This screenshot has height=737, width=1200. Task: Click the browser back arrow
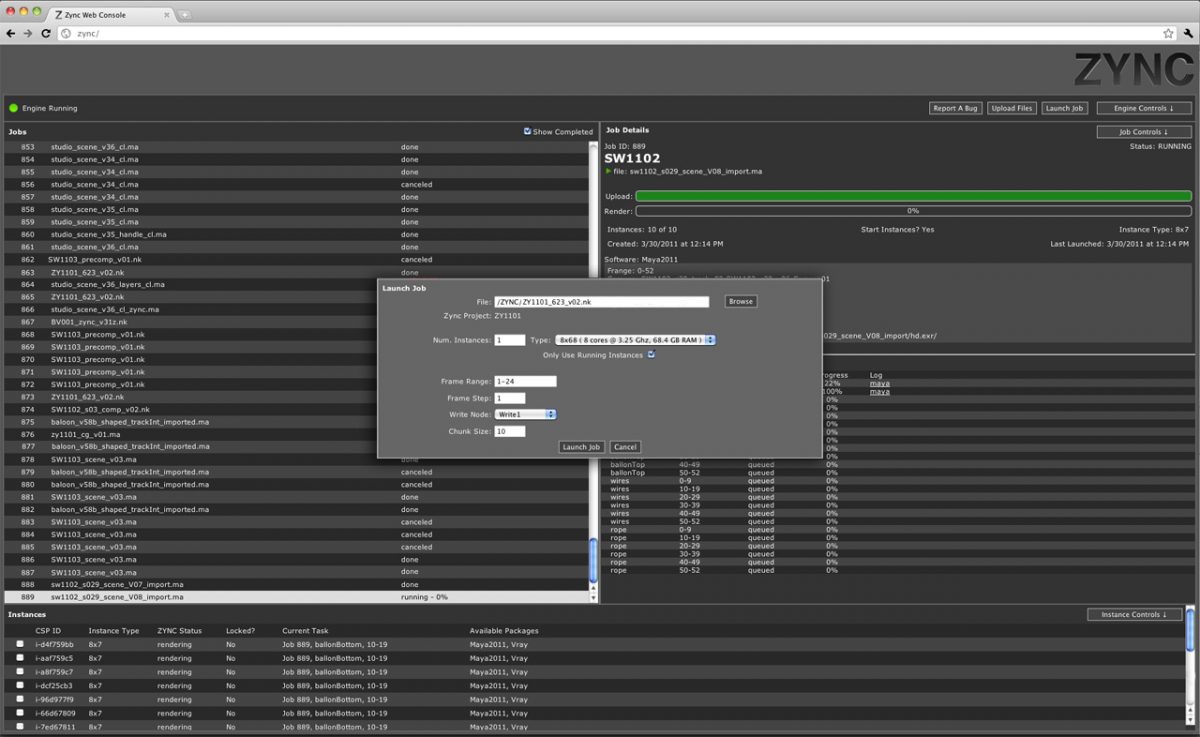click(x=11, y=32)
